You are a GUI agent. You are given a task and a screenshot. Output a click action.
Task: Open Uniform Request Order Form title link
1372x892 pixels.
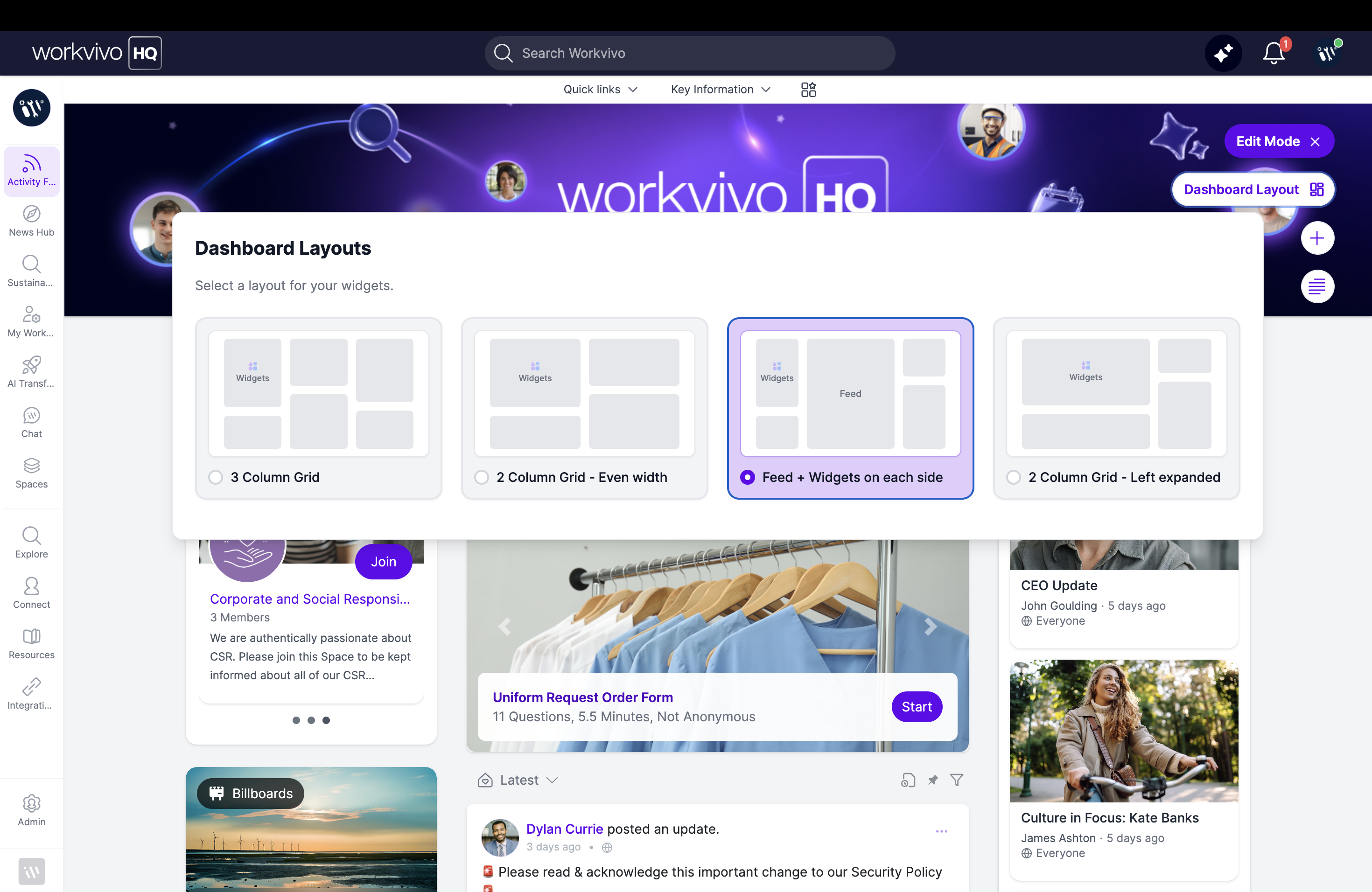[583, 697]
